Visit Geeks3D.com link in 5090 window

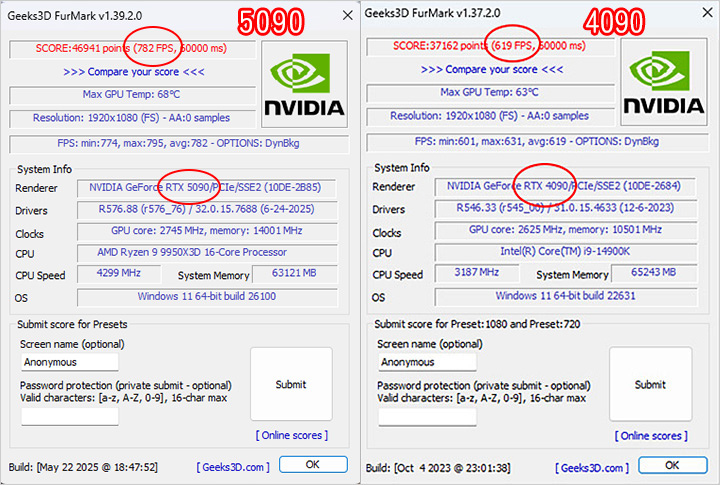click(233, 467)
